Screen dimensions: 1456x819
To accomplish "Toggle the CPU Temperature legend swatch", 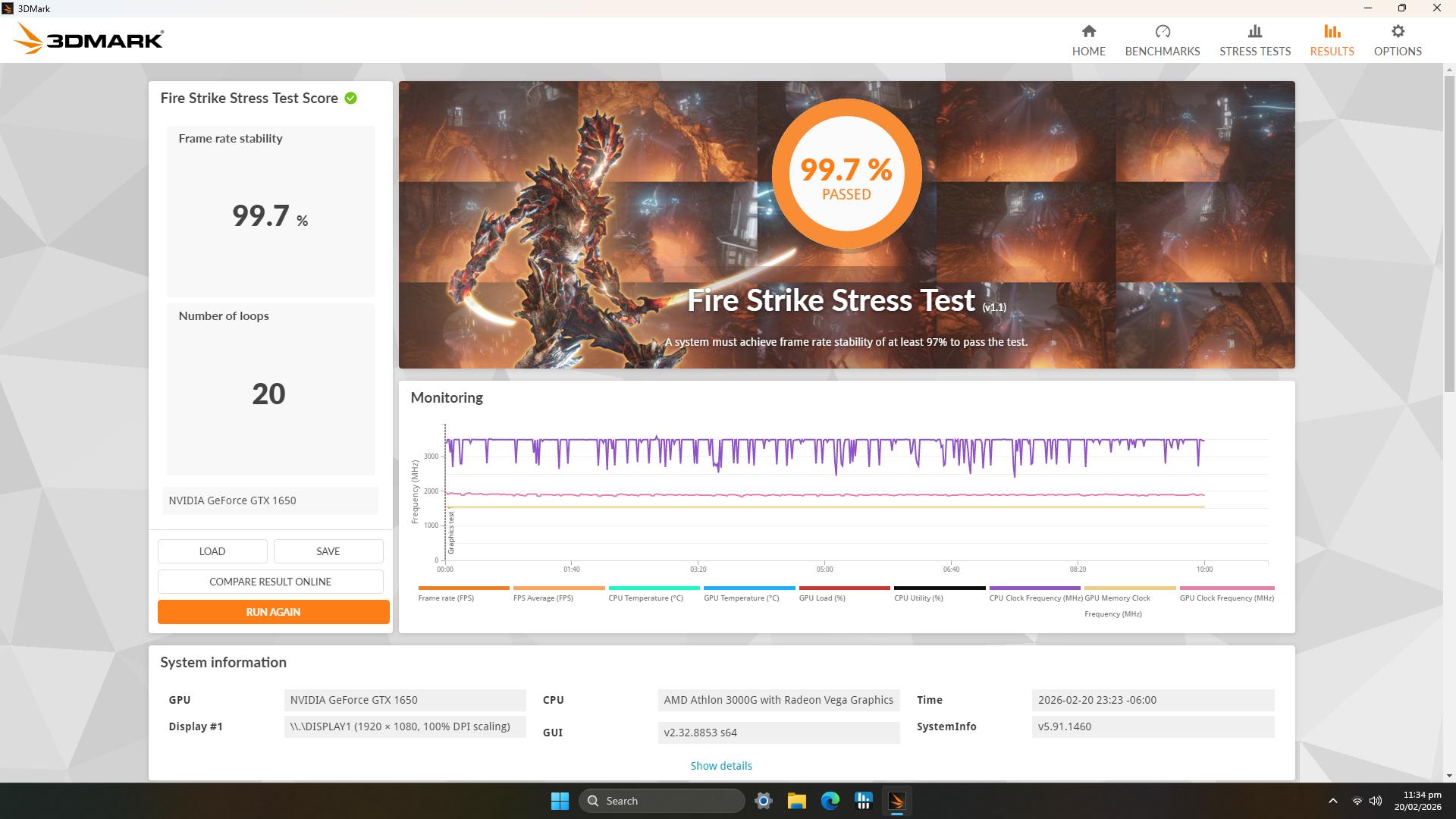I will click(x=654, y=588).
